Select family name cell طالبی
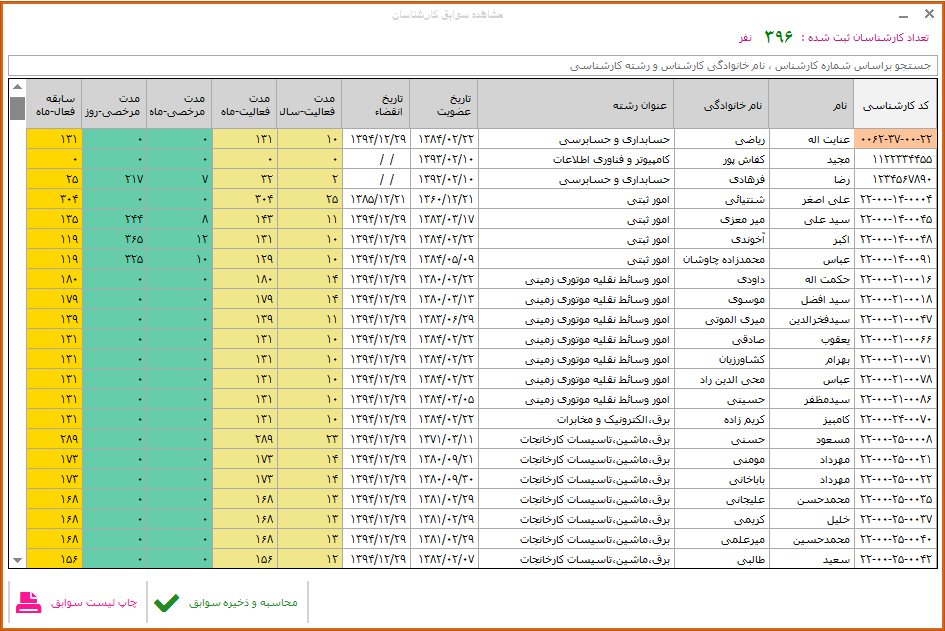 (721, 559)
